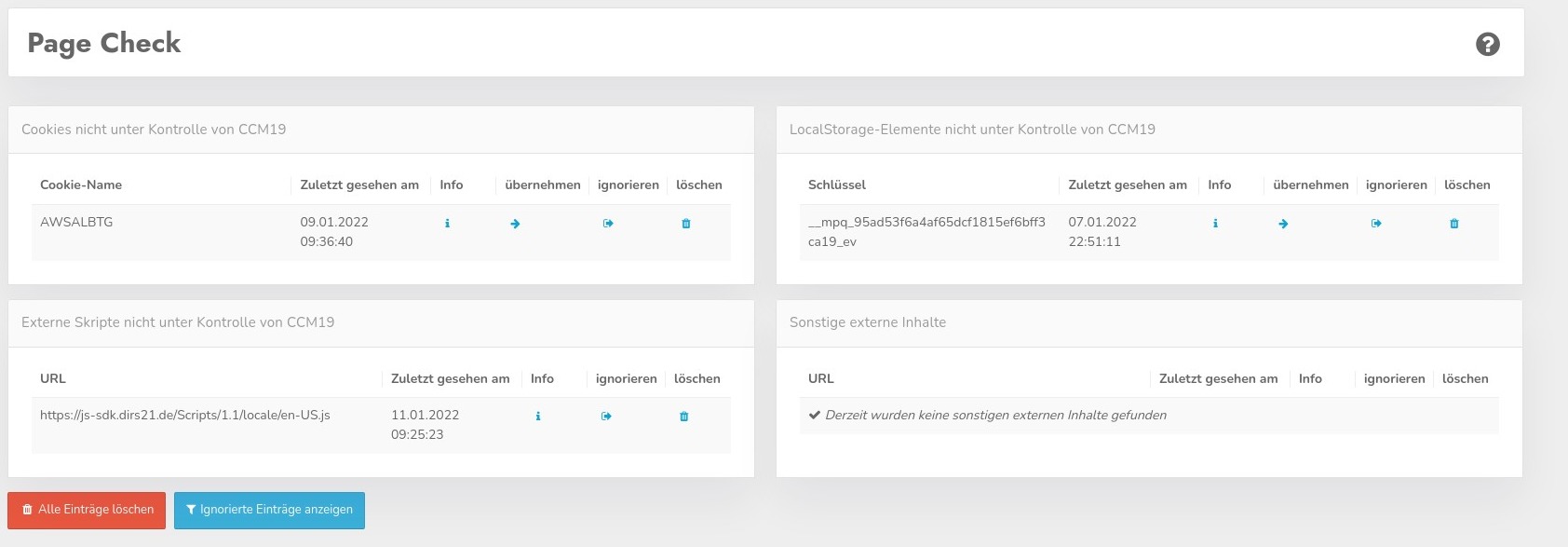Click Zuletzt gesehen am header in Cookies table
Viewport: 1568px width, 547px height.
[359, 185]
